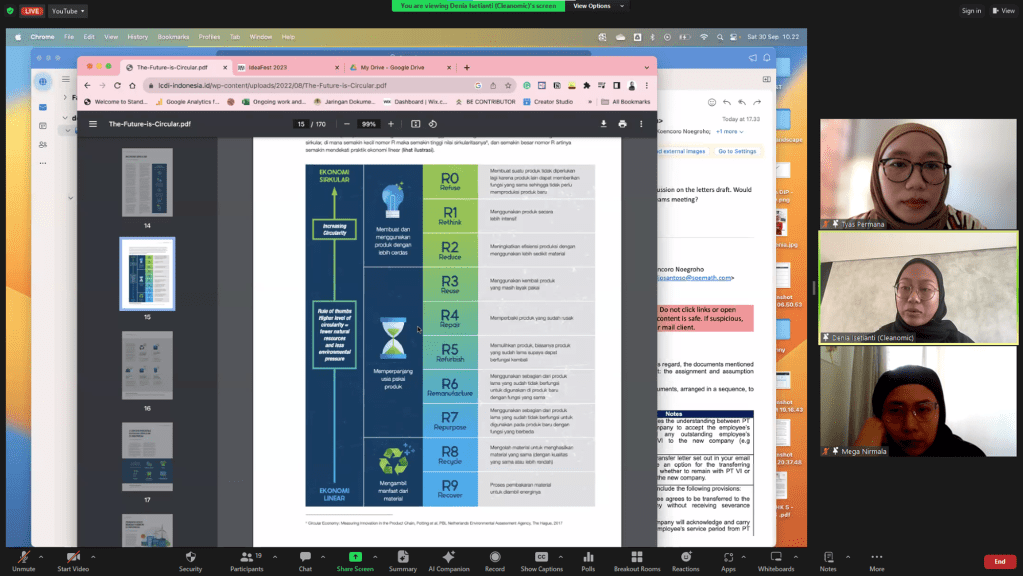The width and height of the screenshot is (1023, 576).
Task: Open the YouTube live stream dropdown
Action: point(68,11)
